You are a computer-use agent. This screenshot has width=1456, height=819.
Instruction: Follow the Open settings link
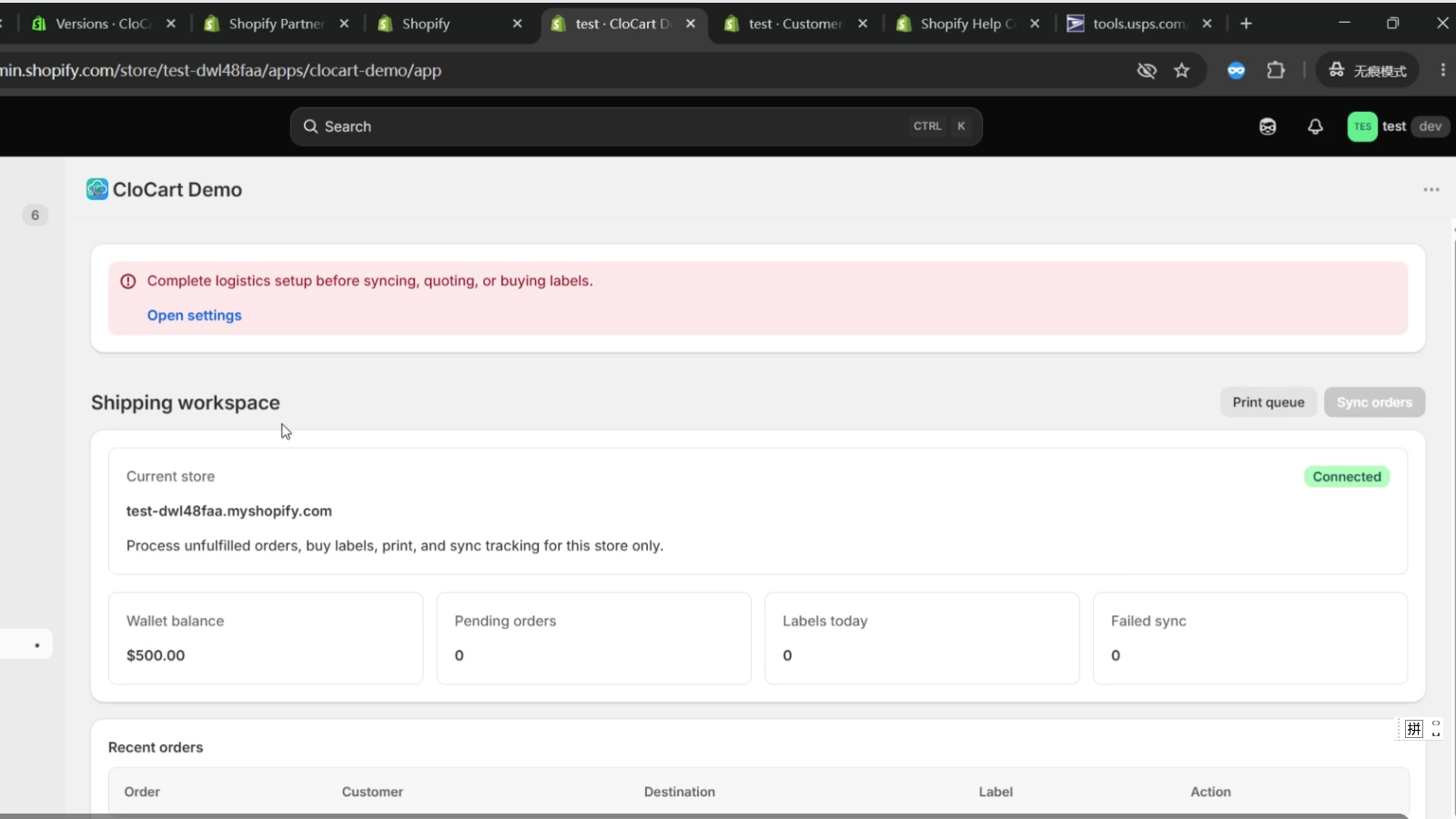[x=195, y=315]
